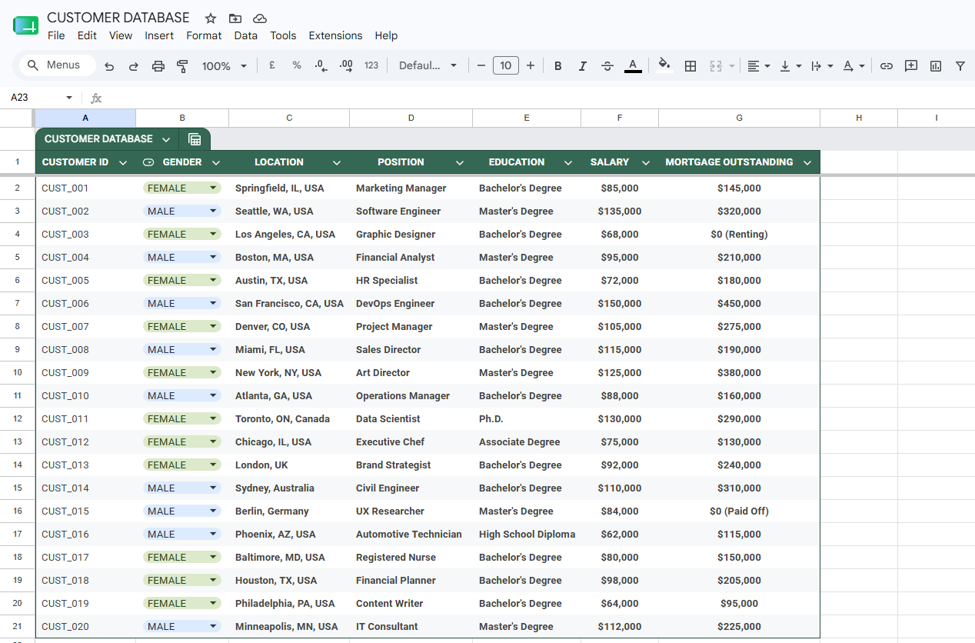This screenshot has width=975, height=643.
Task: Insert a link
Action: click(886, 66)
